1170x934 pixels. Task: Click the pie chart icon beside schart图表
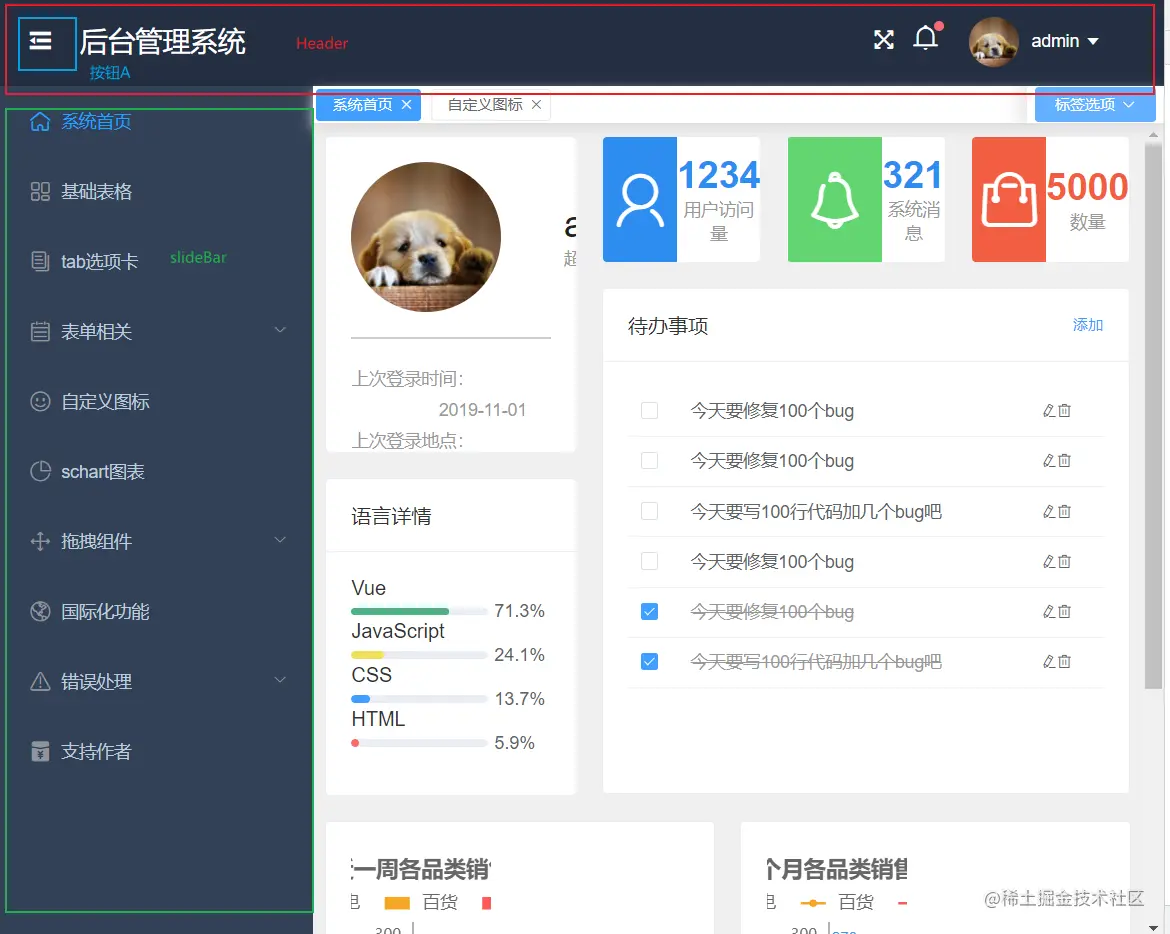[40, 471]
